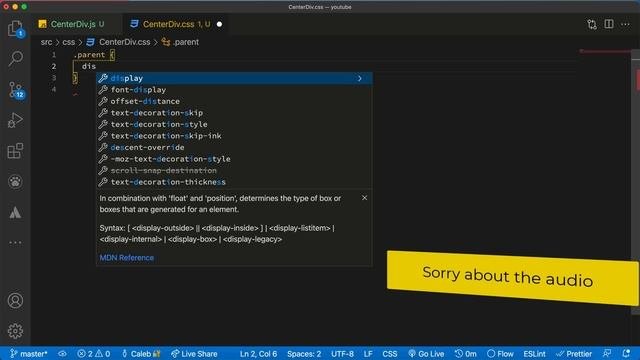This screenshot has height=360, width=640.
Task: Open the Extensions view
Action: (15, 151)
